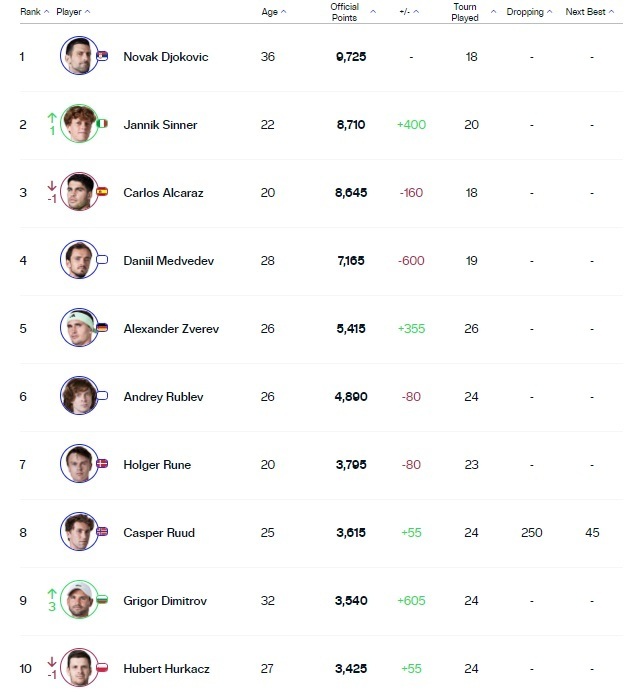Sort by the Next Best column
Viewport: 629px width, 697px height.
click(x=590, y=12)
